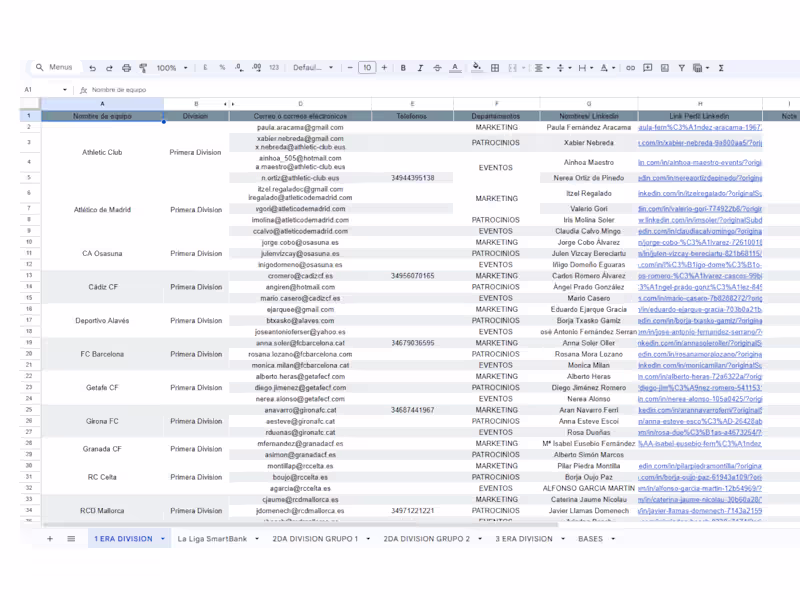Toggle bold formatting
The width and height of the screenshot is (800, 600).
pyautogui.click(x=403, y=68)
